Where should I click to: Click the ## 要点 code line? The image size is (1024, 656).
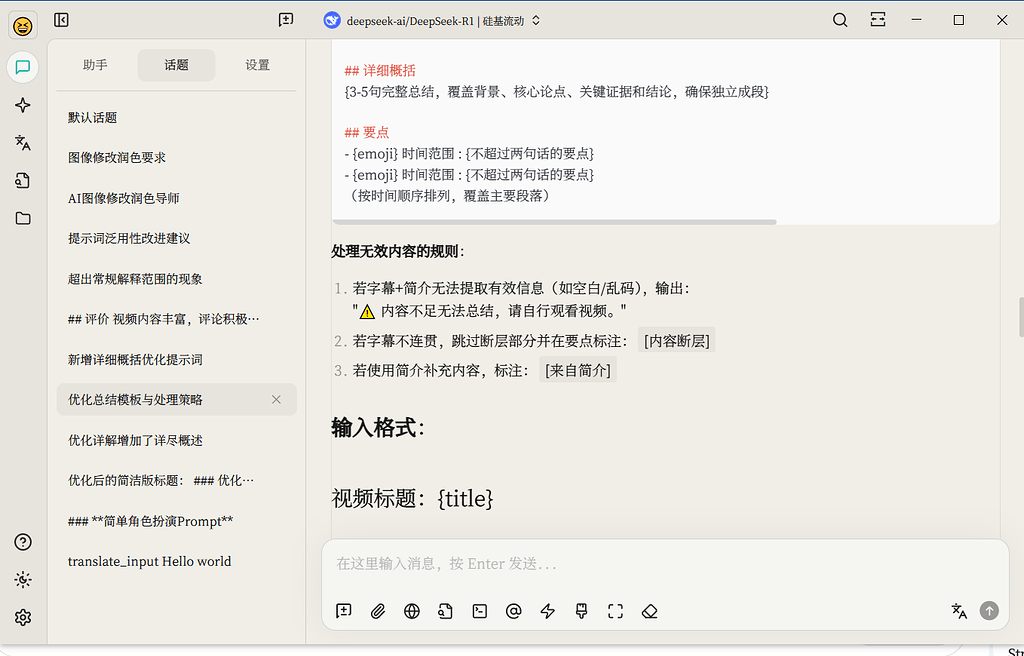click(366, 133)
